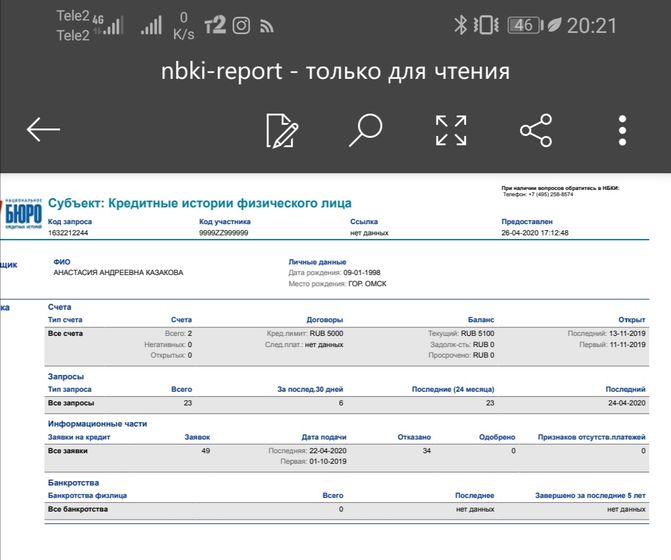Open the three-dot overflow menu
This screenshot has height=560, width=671.
[622, 130]
